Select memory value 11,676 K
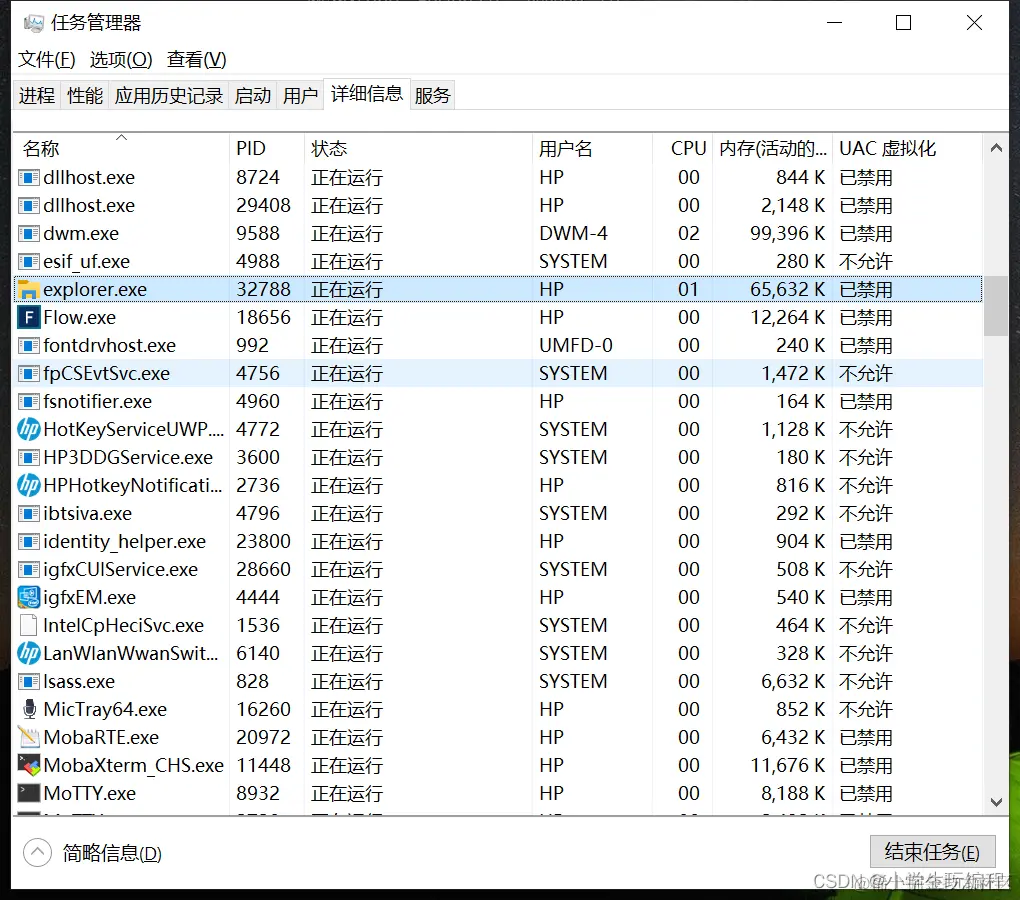The width and height of the screenshot is (1020, 900). click(x=788, y=765)
